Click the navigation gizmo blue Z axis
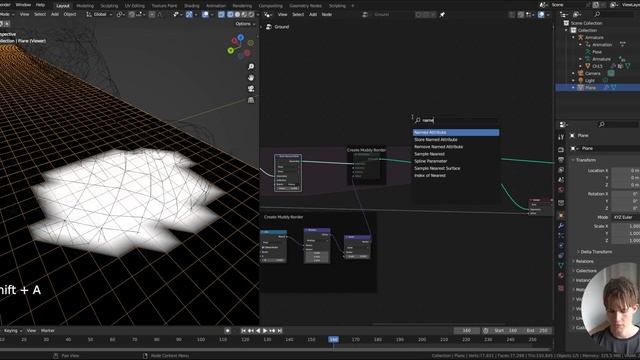 [x=241, y=38]
